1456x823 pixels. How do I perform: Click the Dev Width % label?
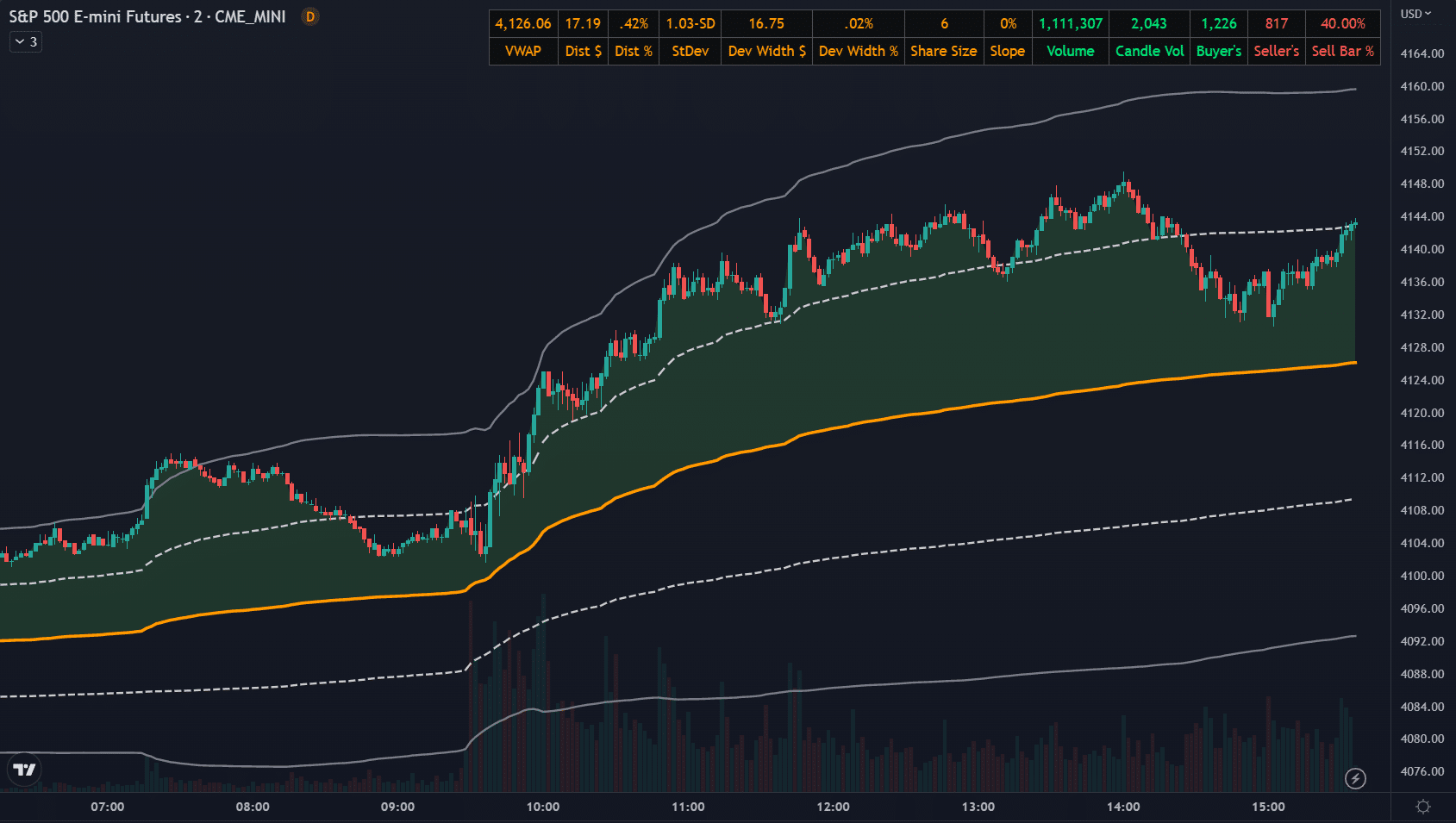point(859,51)
